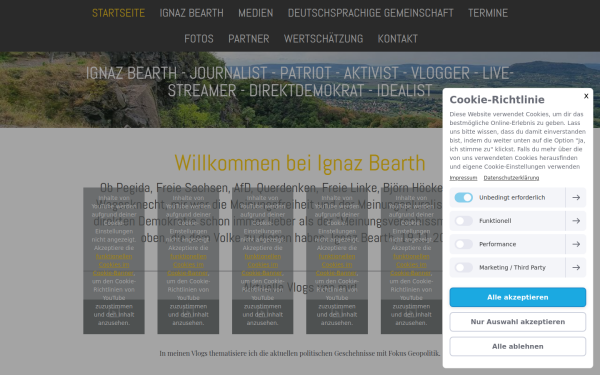Open the Datenschutzerklärung link
The image size is (600, 375).
(x=511, y=178)
